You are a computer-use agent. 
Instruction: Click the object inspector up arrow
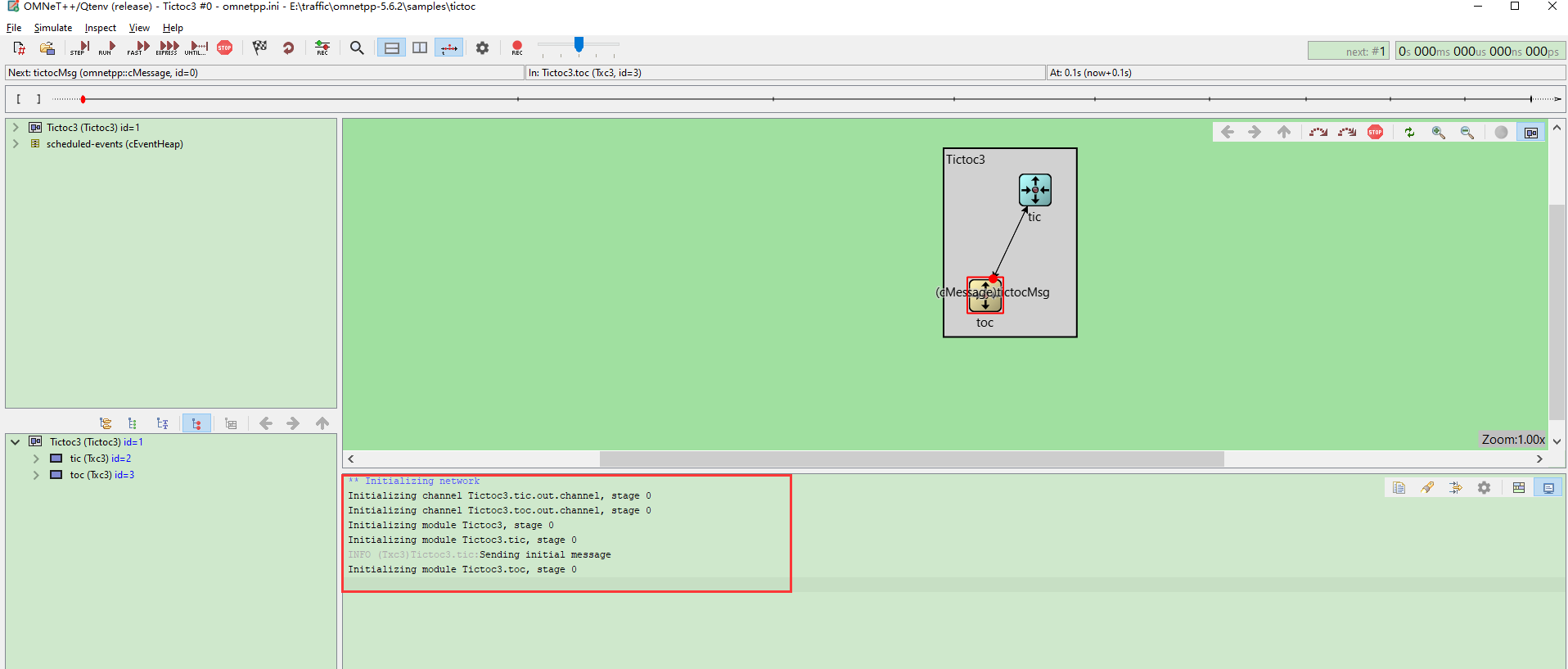pyautogui.click(x=322, y=423)
